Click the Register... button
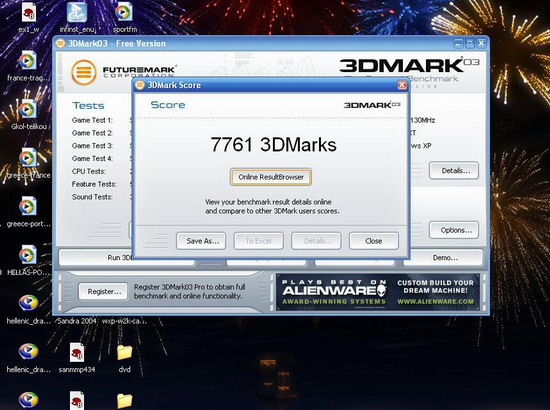 (103, 291)
